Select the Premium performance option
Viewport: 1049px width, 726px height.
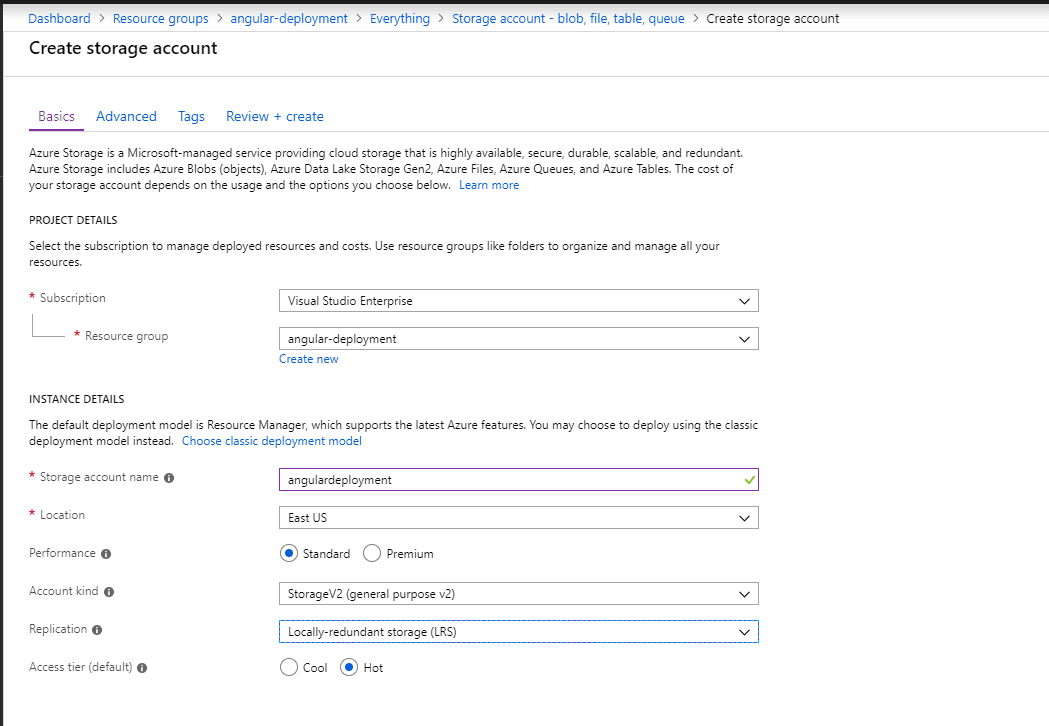pyautogui.click(x=372, y=553)
